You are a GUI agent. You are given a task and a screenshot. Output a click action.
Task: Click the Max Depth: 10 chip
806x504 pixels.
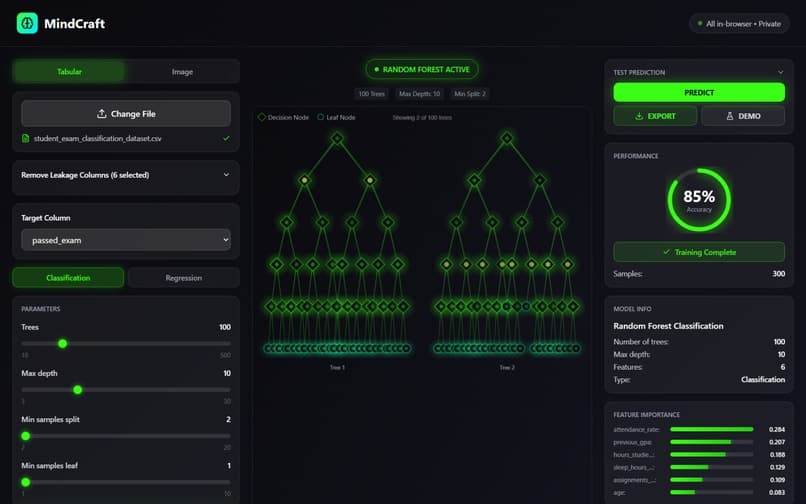419,94
